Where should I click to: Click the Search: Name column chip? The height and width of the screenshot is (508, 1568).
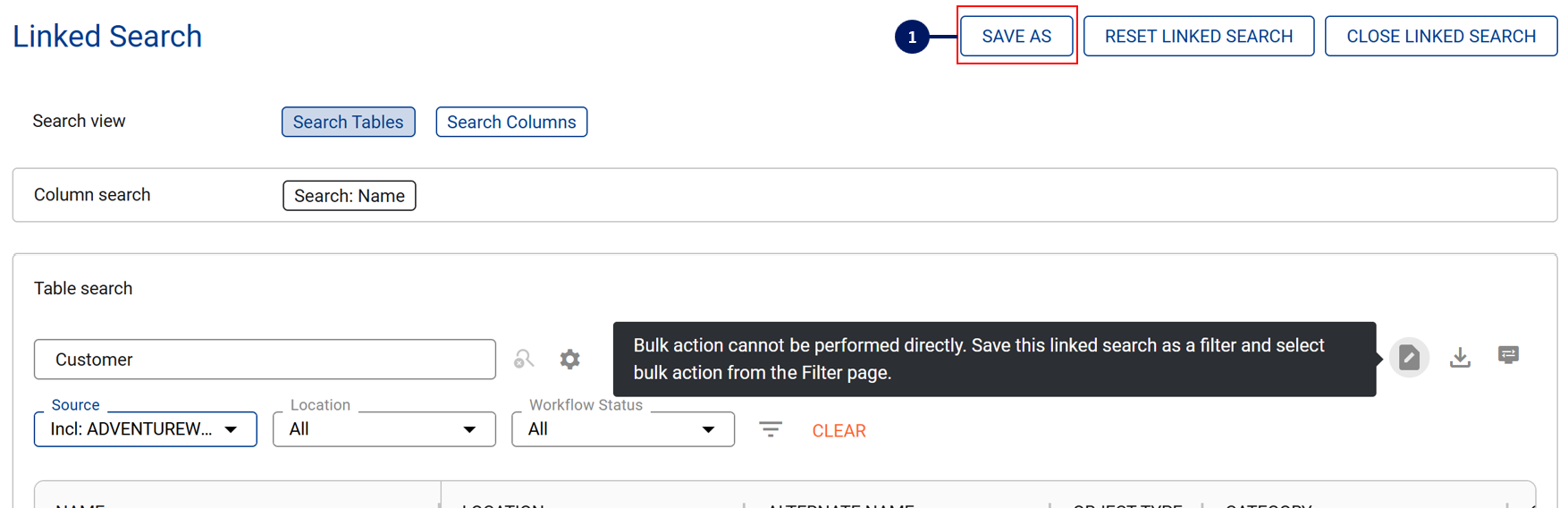(349, 196)
